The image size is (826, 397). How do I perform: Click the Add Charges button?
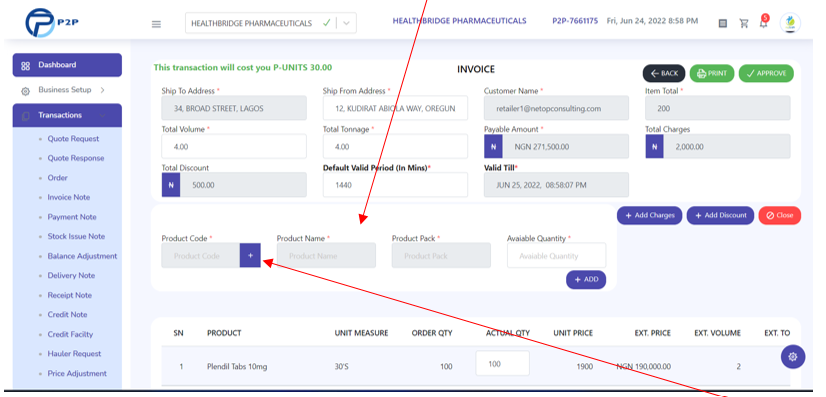(650, 215)
